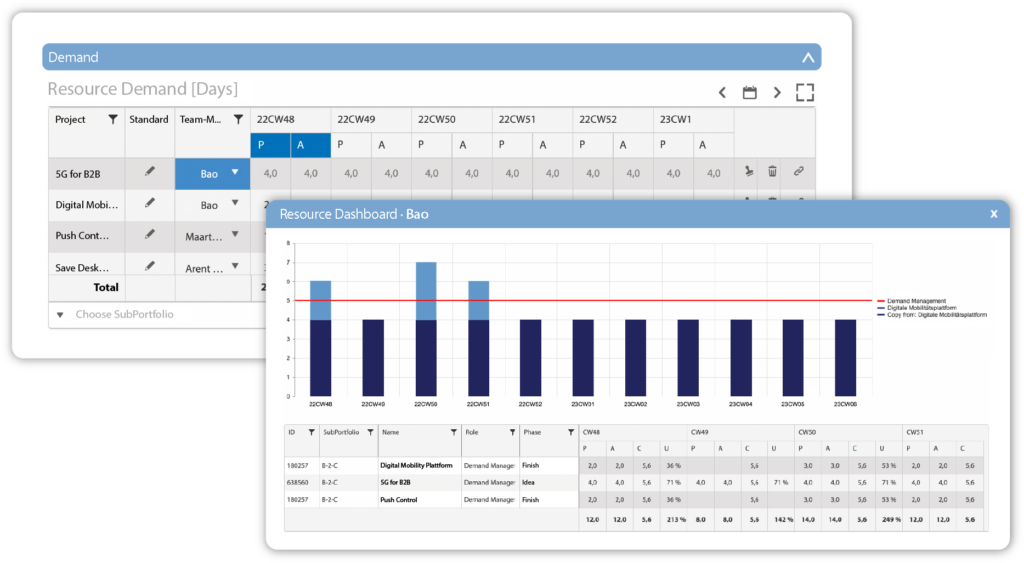Click edit pencil for 5G for B2B

[150, 172]
